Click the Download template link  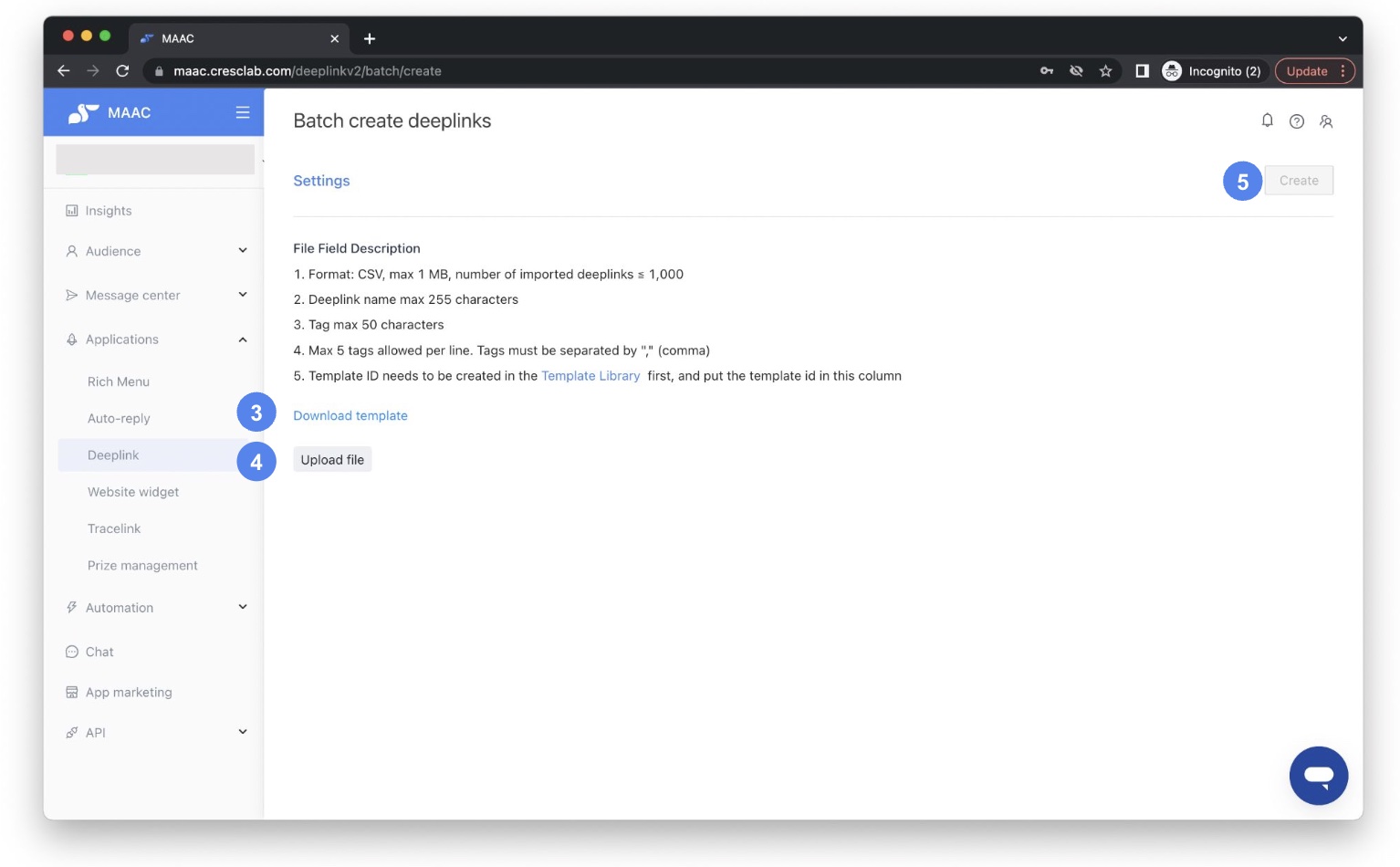350,415
